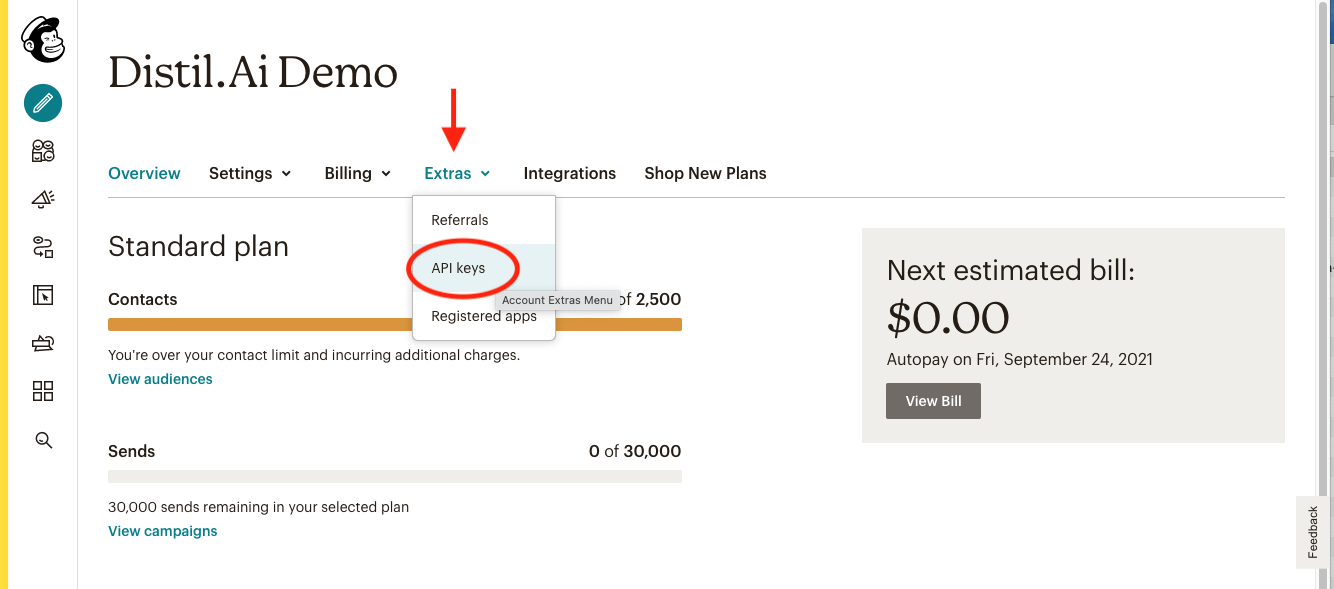Click the Mailchimp Freddie logo
The width and height of the screenshot is (1334, 589).
[x=43, y=41]
